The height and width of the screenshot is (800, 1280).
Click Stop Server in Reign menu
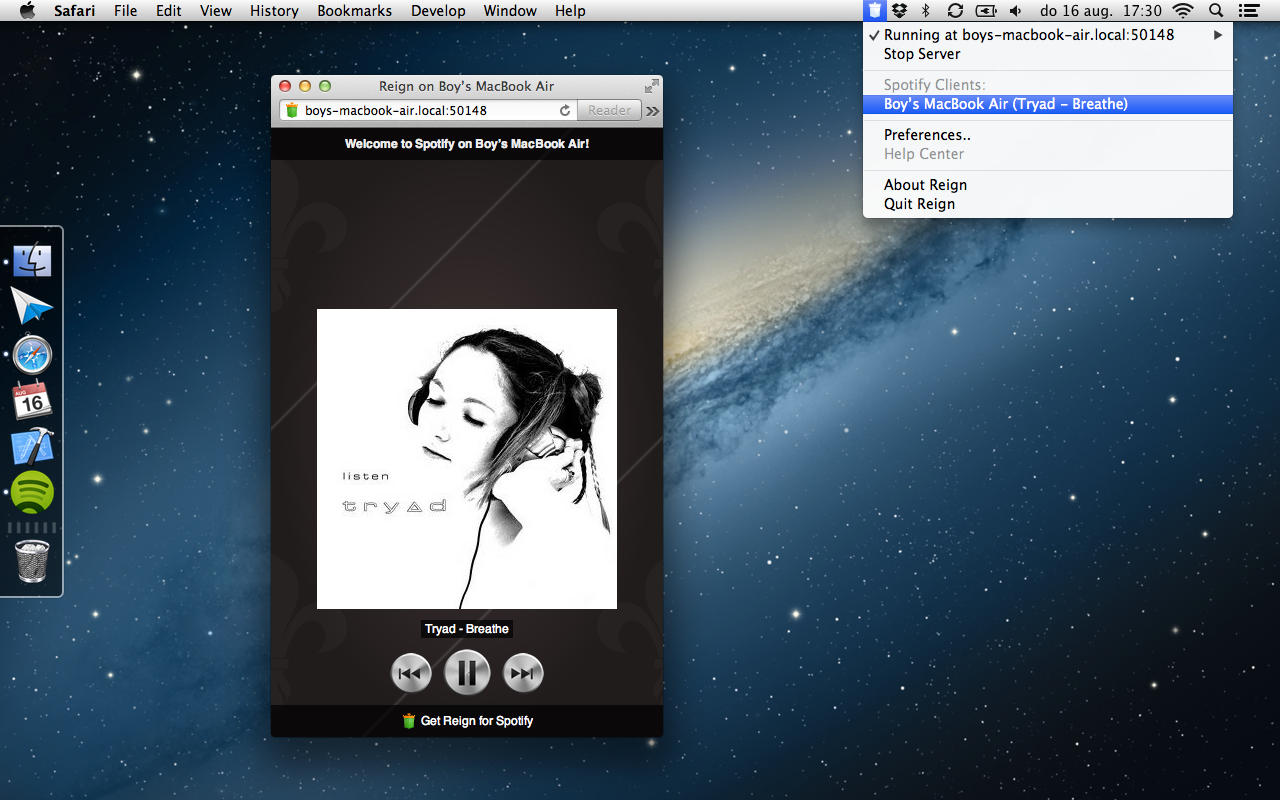pos(921,54)
